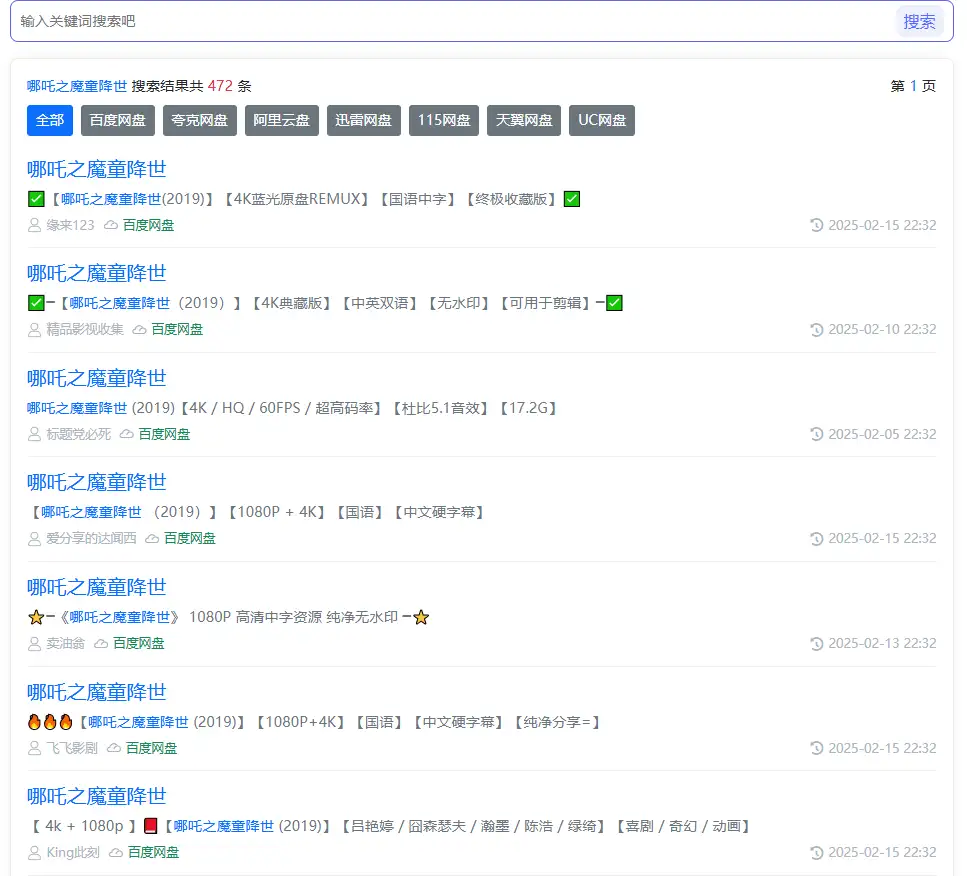The height and width of the screenshot is (876, 967).
Task: Open the first 哪吒之魔童降世 result title
Action: (x=96, y=169)
